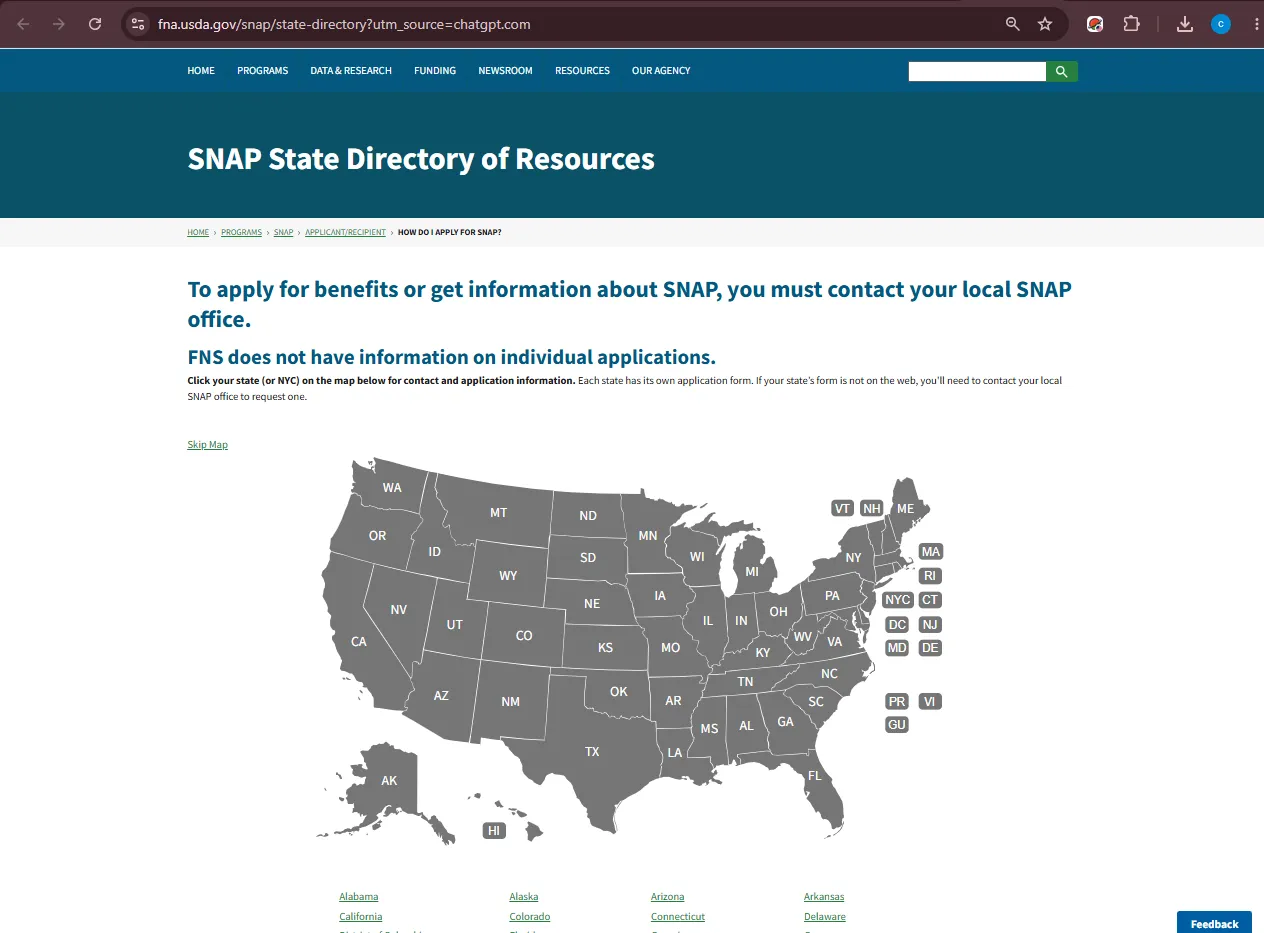Click the MD state label button
The width and height of the screenshot is (1264, 933).
click(x=897, y=648)
